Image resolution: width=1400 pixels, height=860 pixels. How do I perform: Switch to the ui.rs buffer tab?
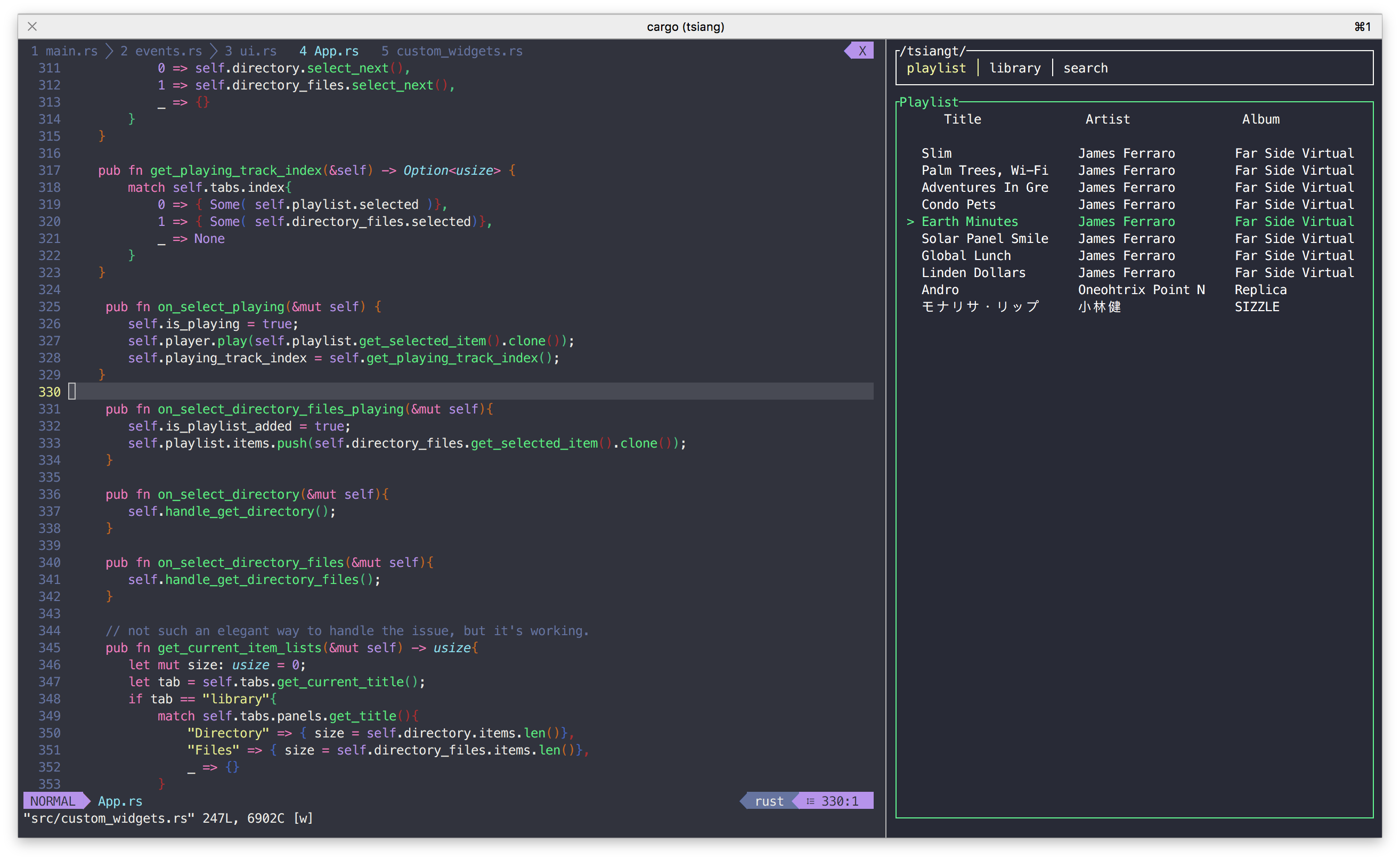pyautogui.click(x=250, y=51)
